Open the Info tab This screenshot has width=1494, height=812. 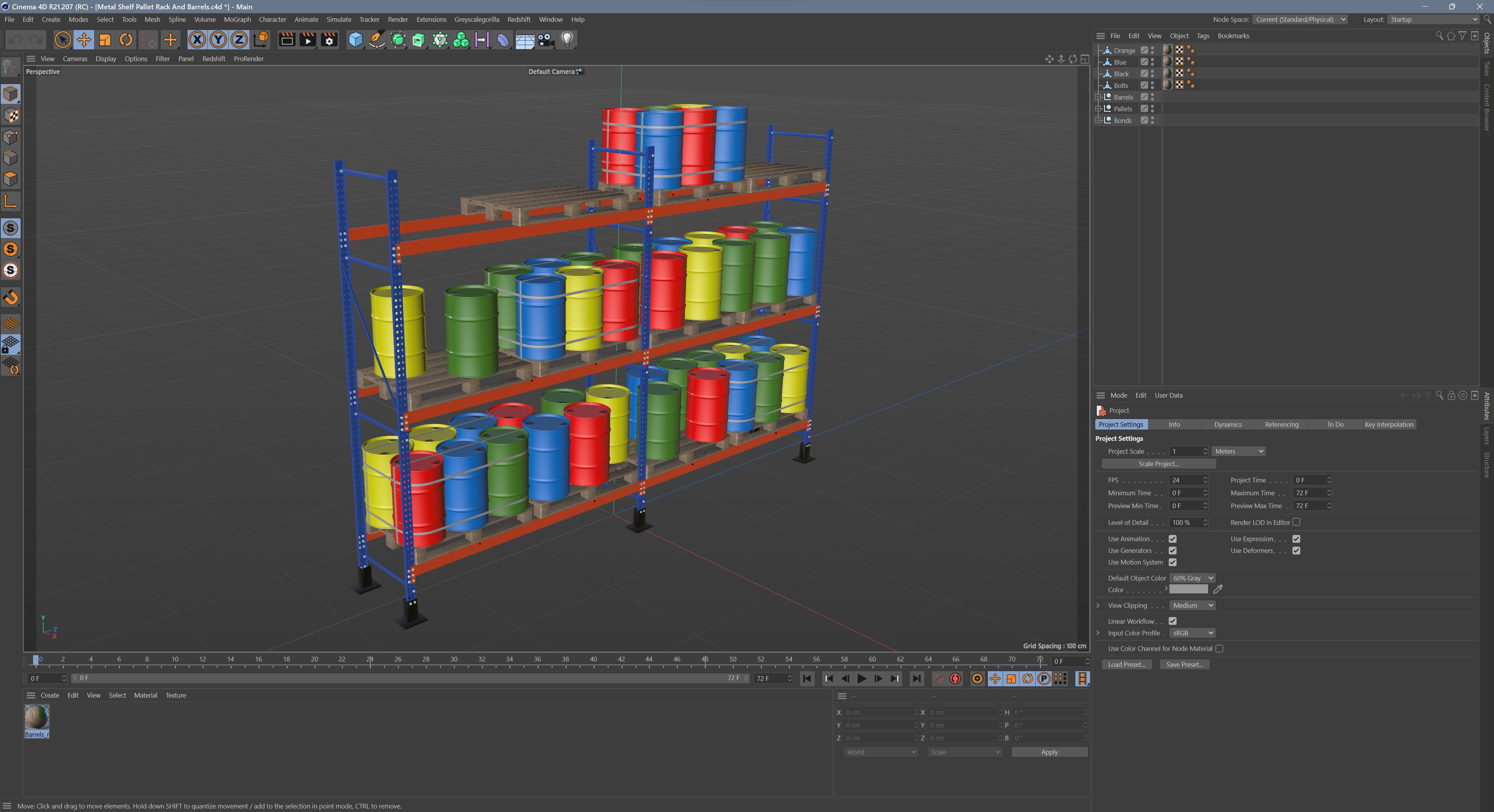coord(1174,424)
